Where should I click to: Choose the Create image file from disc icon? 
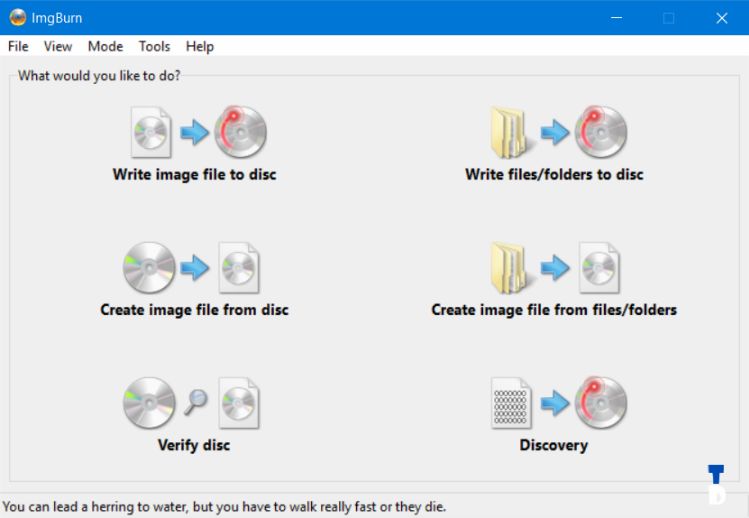tap(191, 268)
